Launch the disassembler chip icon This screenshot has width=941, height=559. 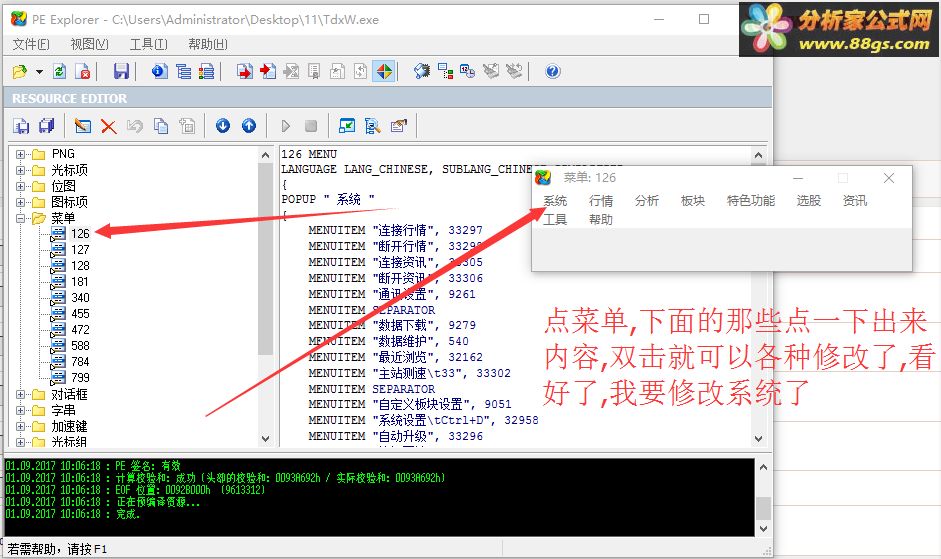422,71
